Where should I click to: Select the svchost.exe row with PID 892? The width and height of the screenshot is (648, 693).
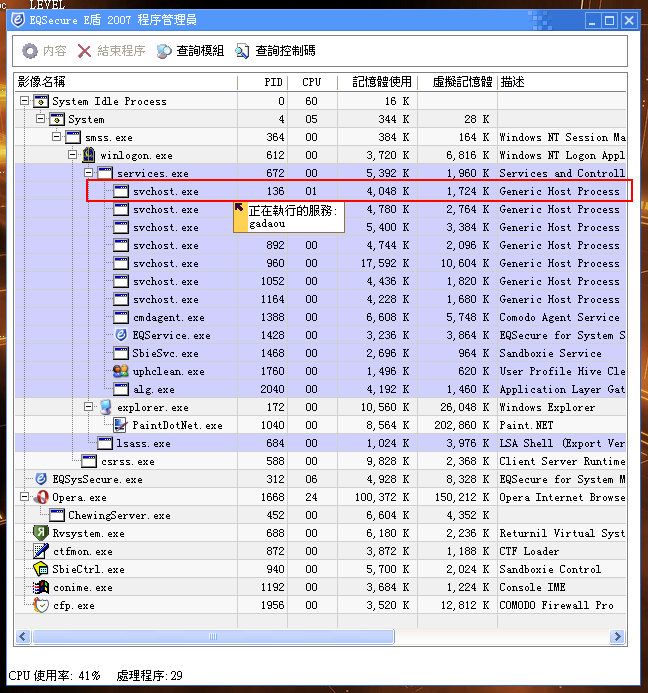320,245
